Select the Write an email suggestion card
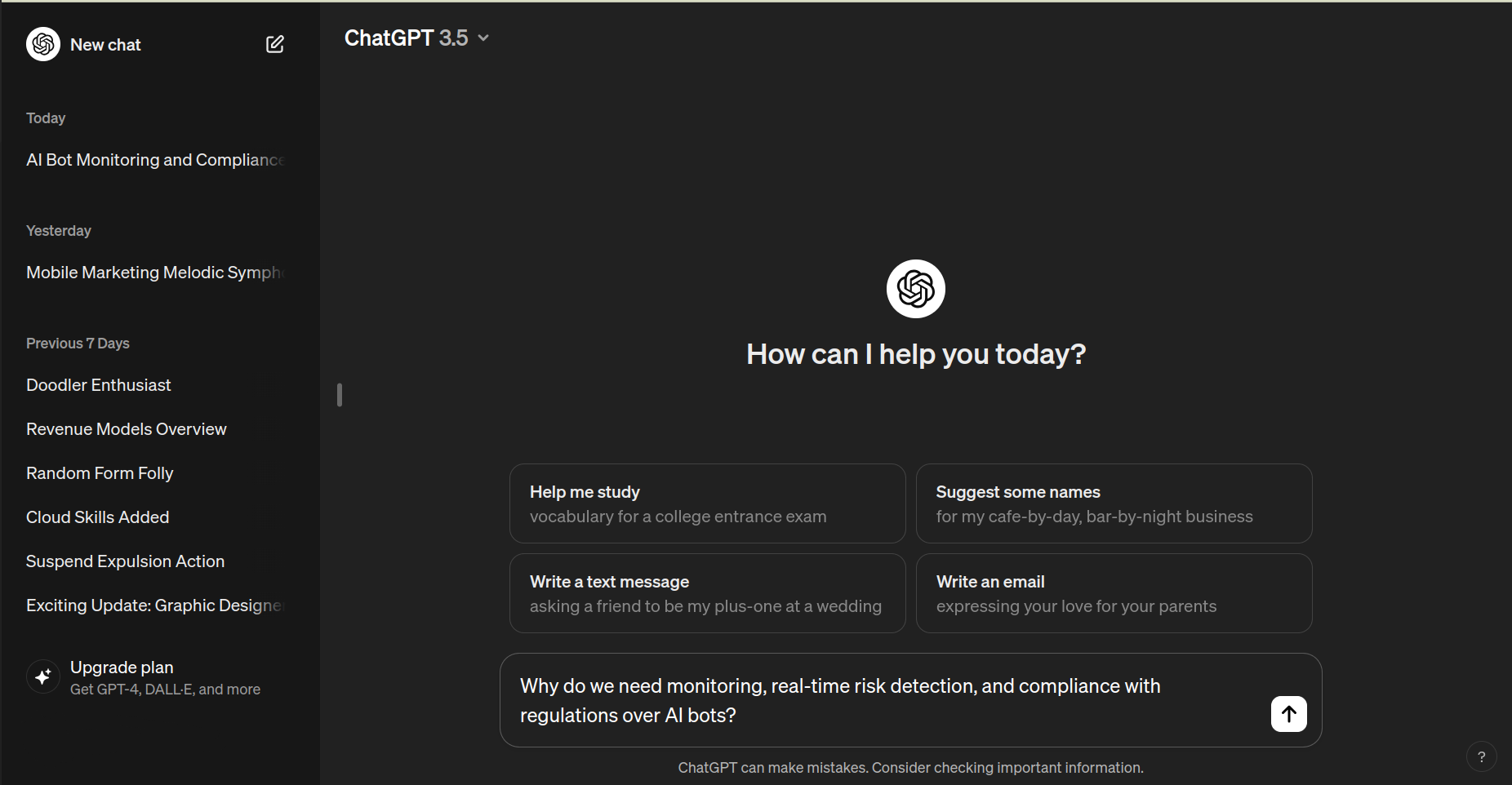This screenshot has height=785, width=1512. [1114, 593]
